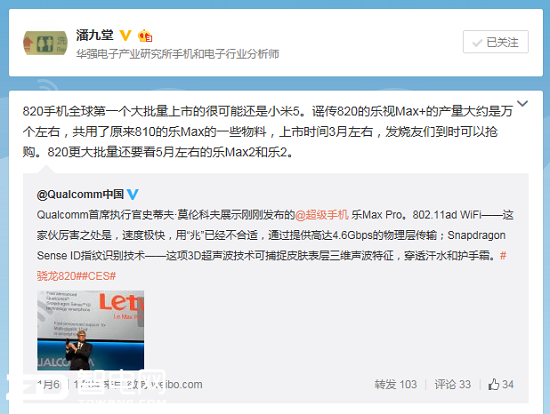
Task: Expand the post options chevron arrow
Action: [522, 104]
